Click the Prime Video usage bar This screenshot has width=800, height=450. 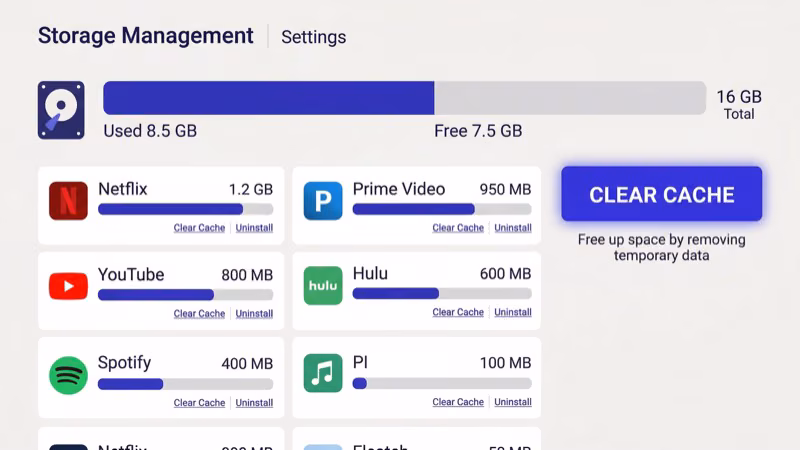pyautogui.click(x=442, y=209)
